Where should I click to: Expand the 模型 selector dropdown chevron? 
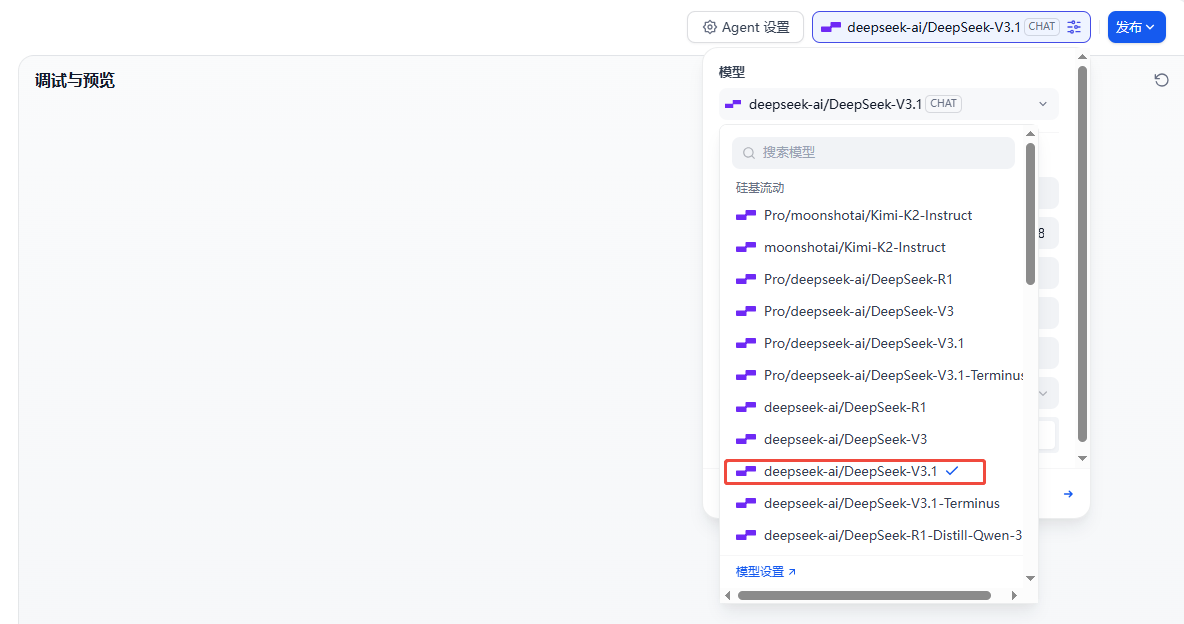coord(1043,104)
